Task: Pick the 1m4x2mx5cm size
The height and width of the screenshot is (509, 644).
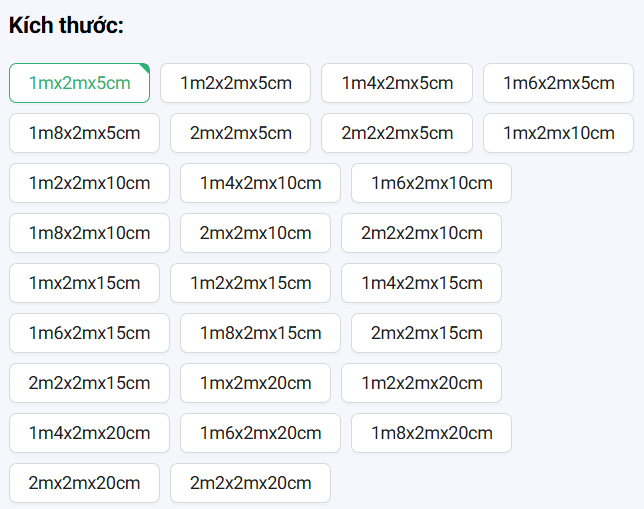Action: coord(396,83)
